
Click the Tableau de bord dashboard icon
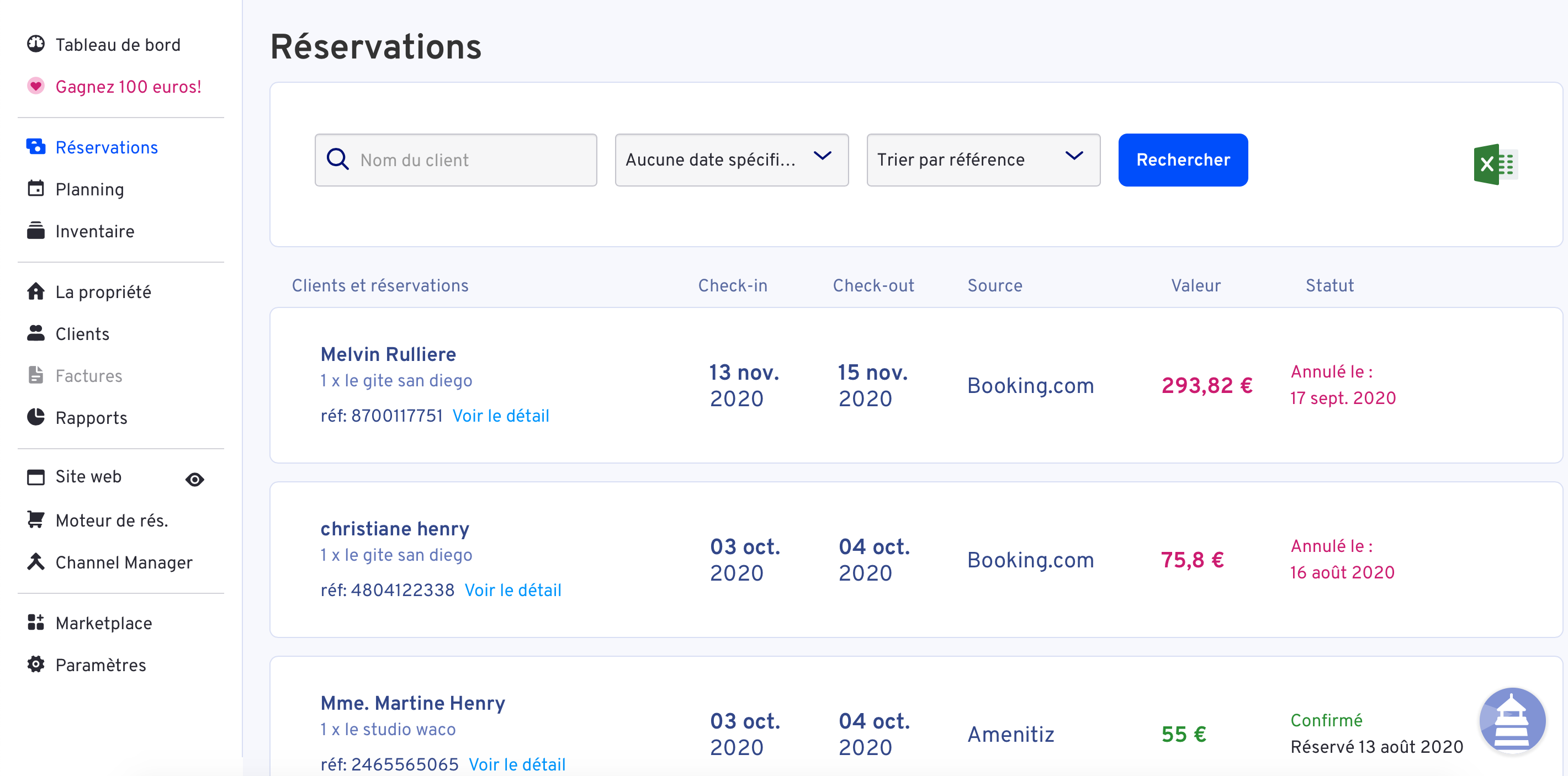pos(36,44)
